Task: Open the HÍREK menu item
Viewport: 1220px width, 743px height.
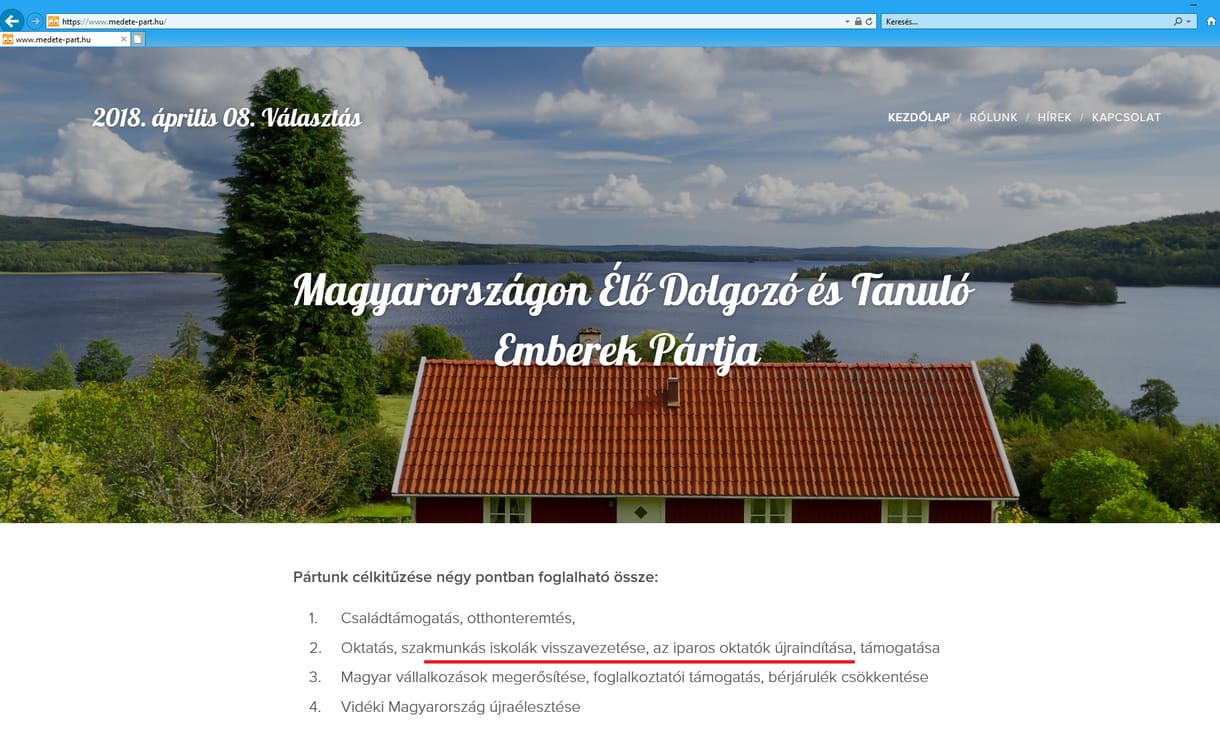Action: tap(1054, 117)
